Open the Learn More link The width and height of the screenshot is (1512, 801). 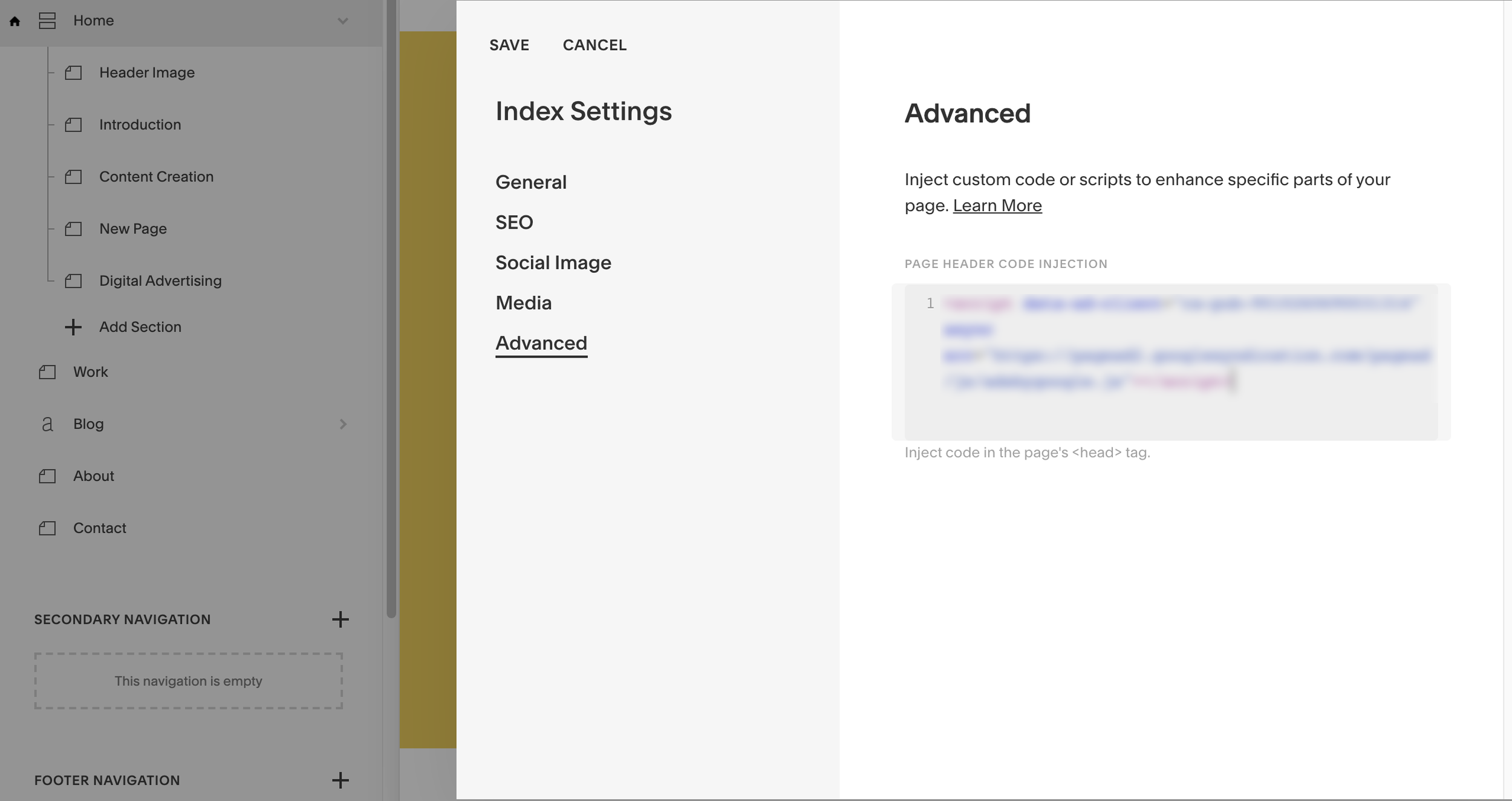997,206
